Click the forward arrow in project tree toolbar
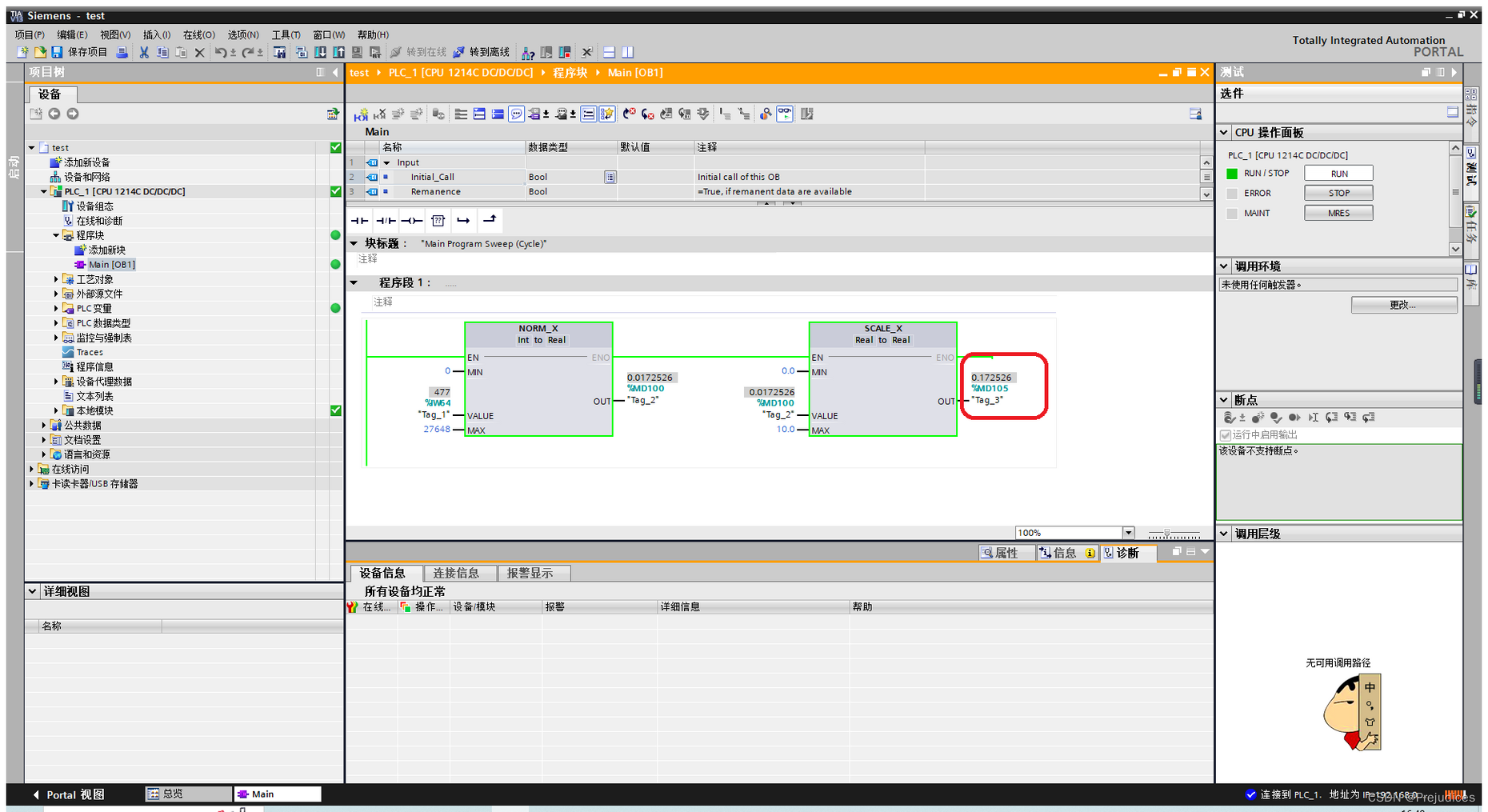The height and width of the screenshot is (812, 1488). pos(73,114)
